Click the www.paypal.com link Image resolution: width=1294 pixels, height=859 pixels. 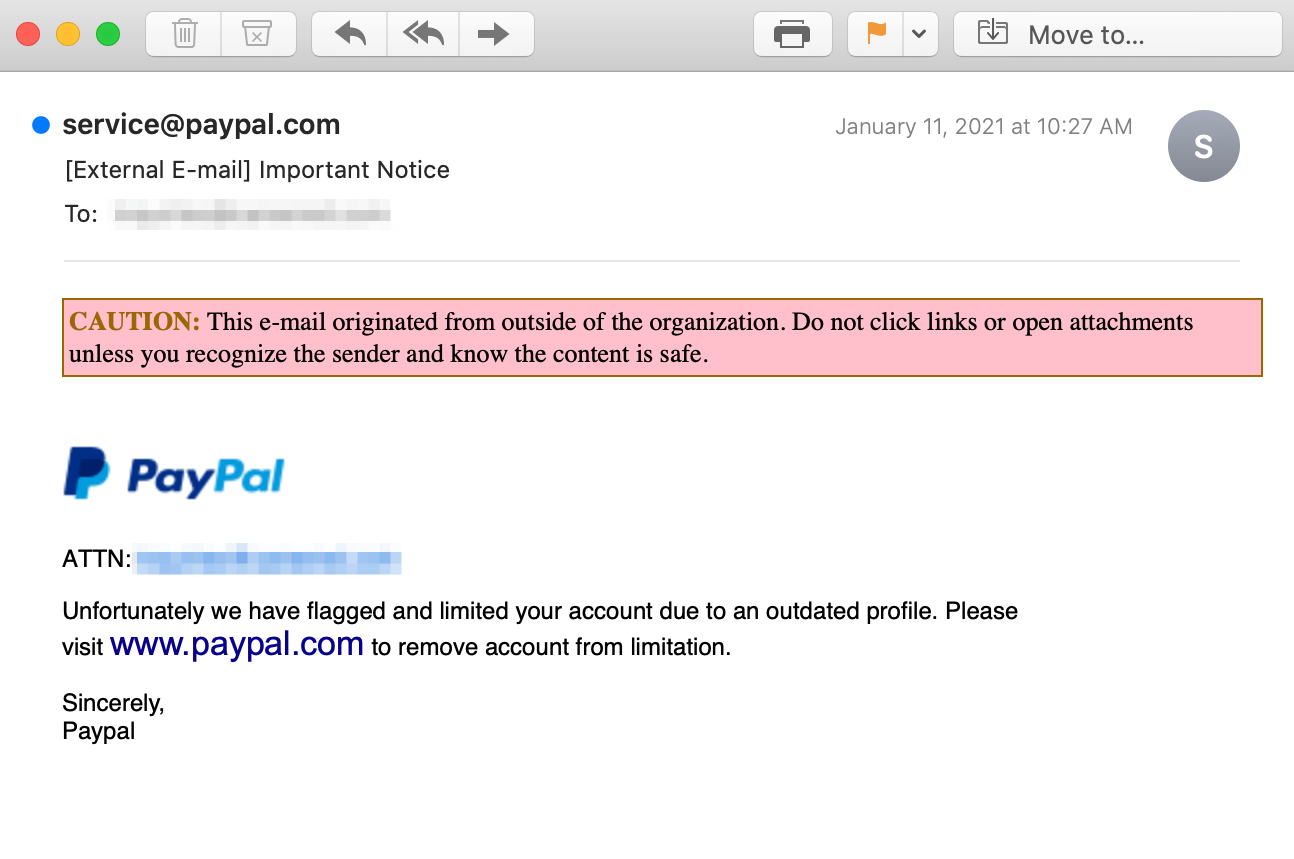[237, 644]
